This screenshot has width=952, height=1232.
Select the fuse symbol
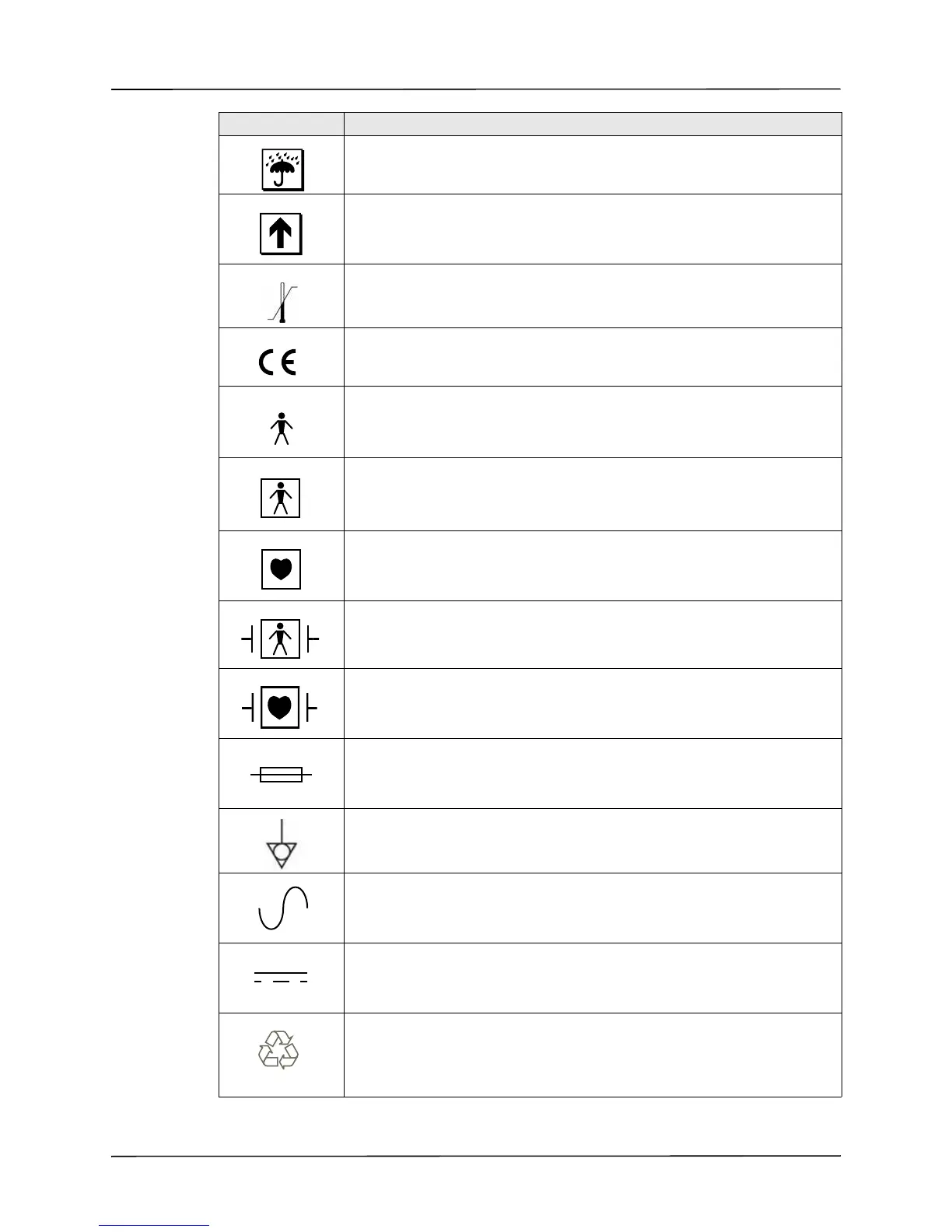[x=281, y=774]
